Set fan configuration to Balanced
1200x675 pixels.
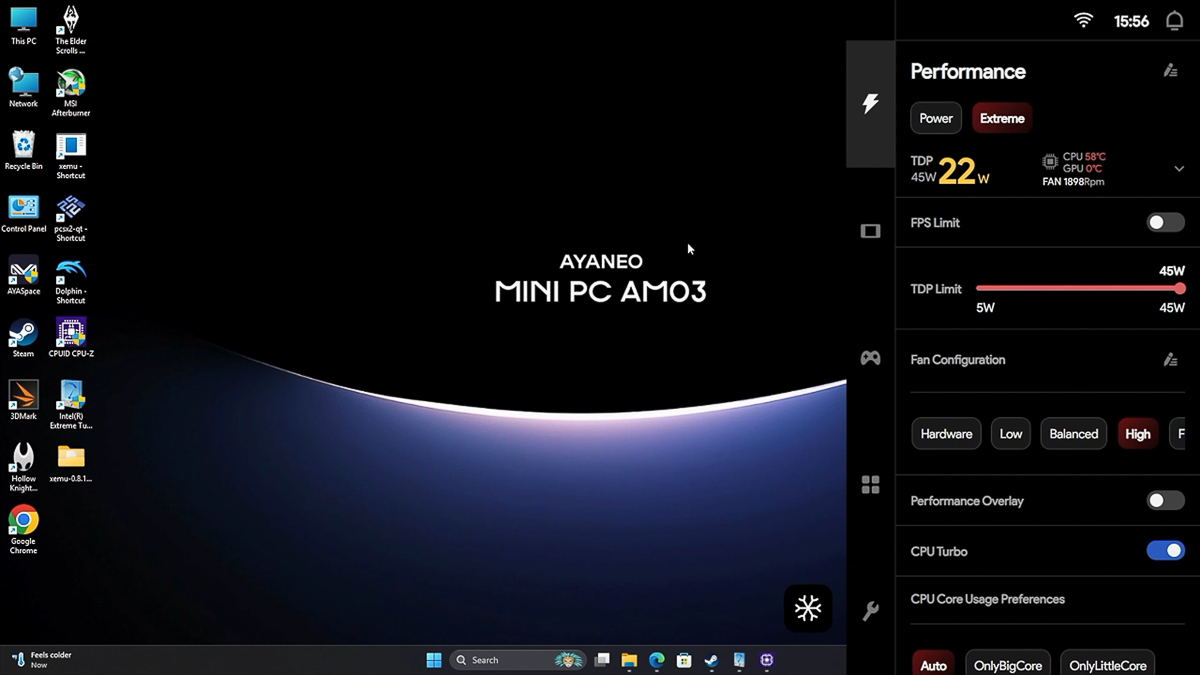(1074, 434)
